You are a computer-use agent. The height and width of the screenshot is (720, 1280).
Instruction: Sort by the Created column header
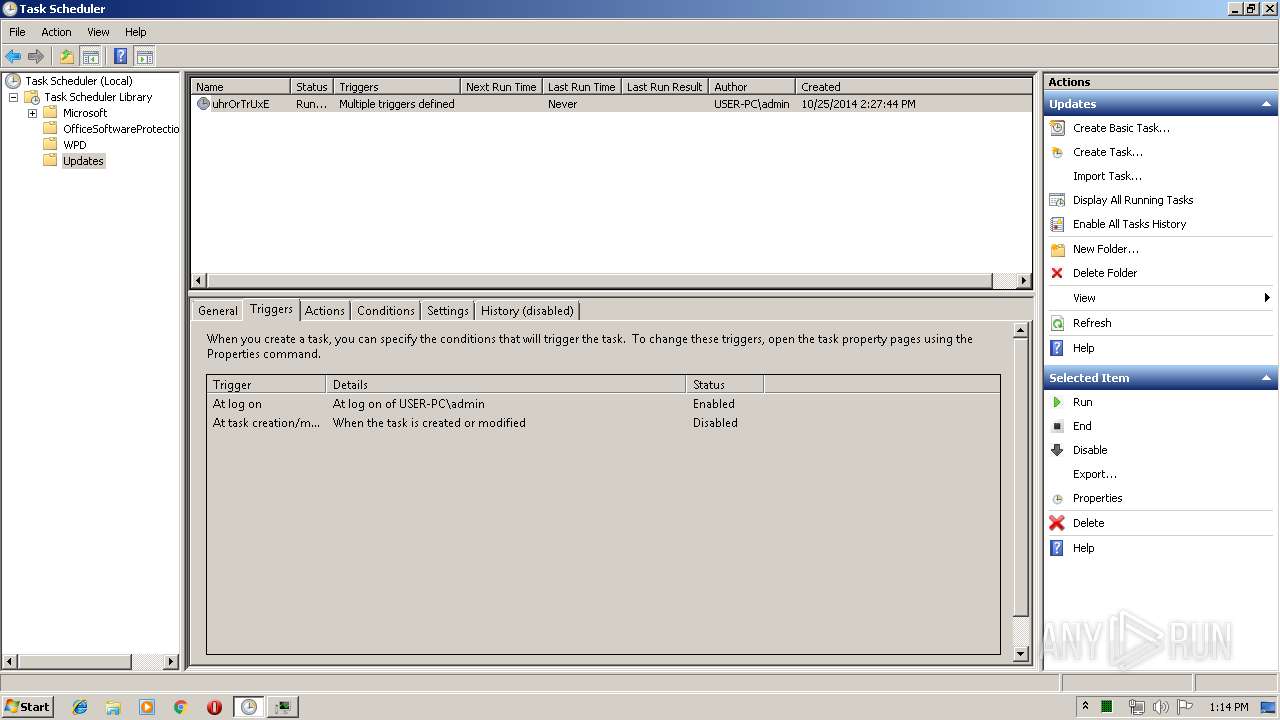click(x=913, y=87)
